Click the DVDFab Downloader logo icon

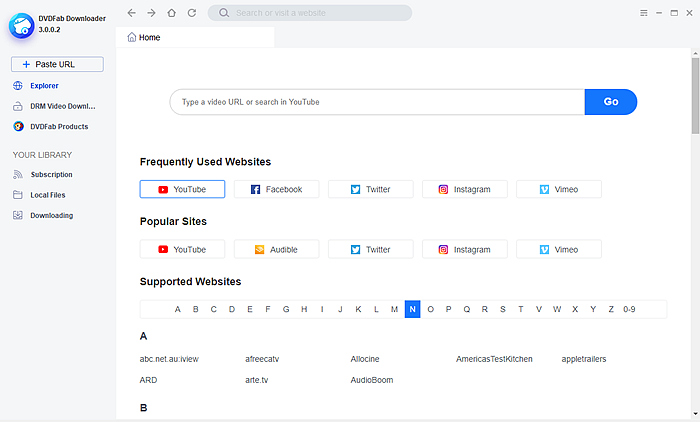21,26
